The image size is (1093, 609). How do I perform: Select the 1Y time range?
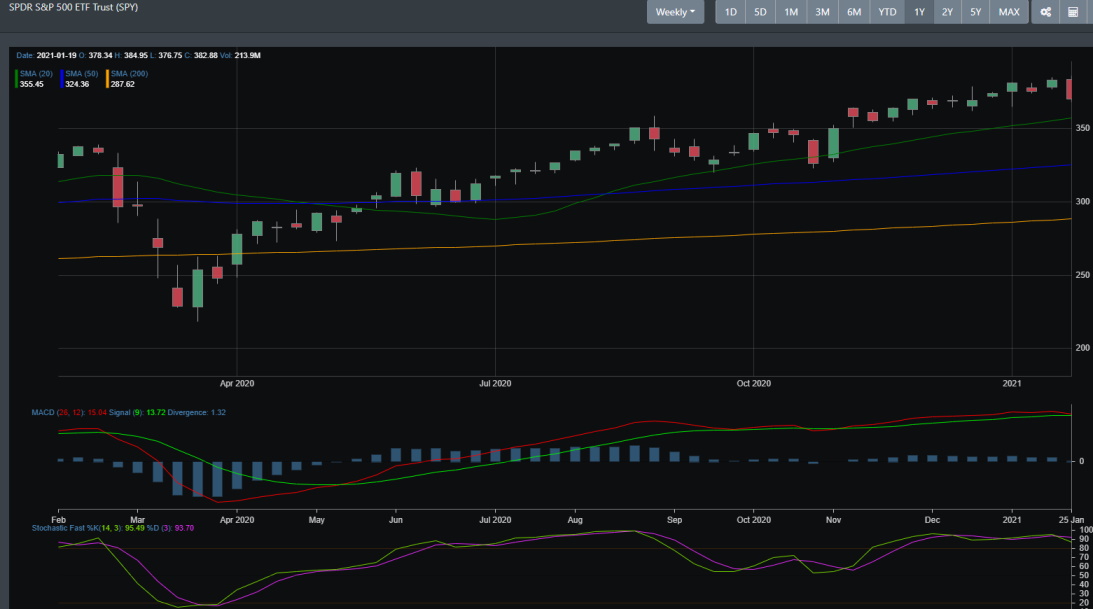coord(919,12)
